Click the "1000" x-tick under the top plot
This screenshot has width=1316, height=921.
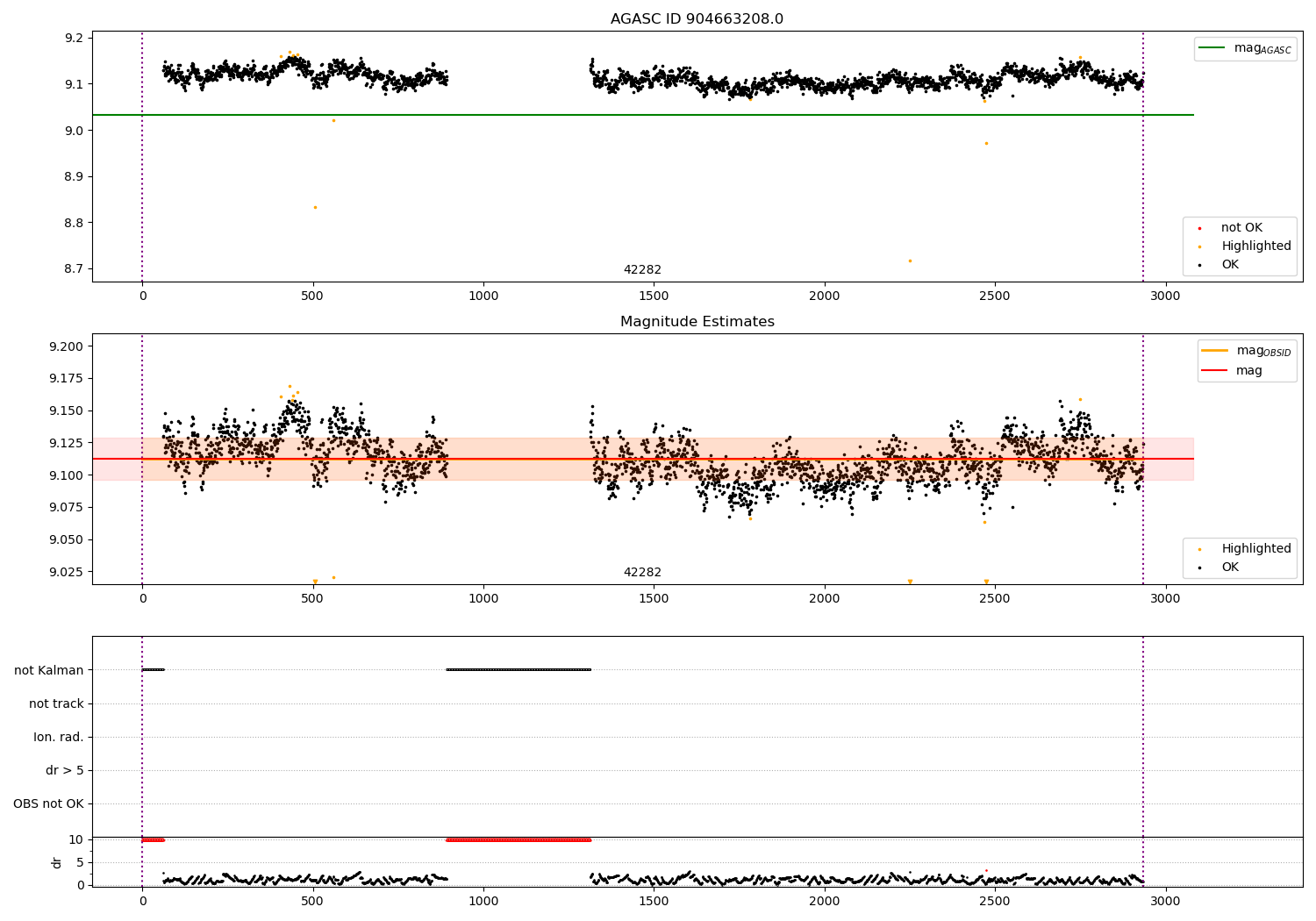click(x=483, y=296)
